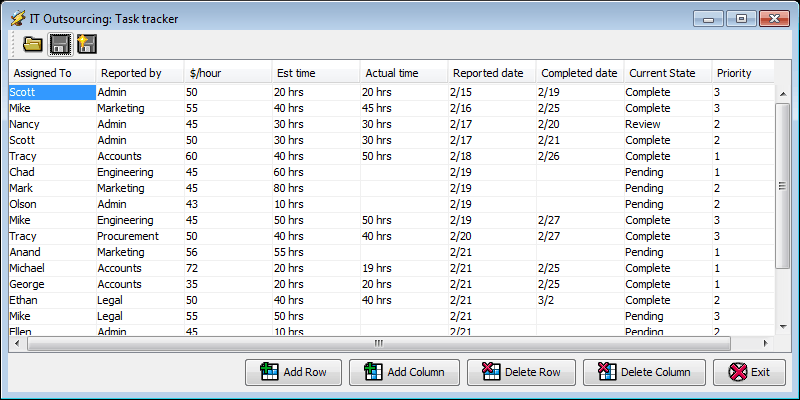Click the app icon in the title bar

click(18, 19)
